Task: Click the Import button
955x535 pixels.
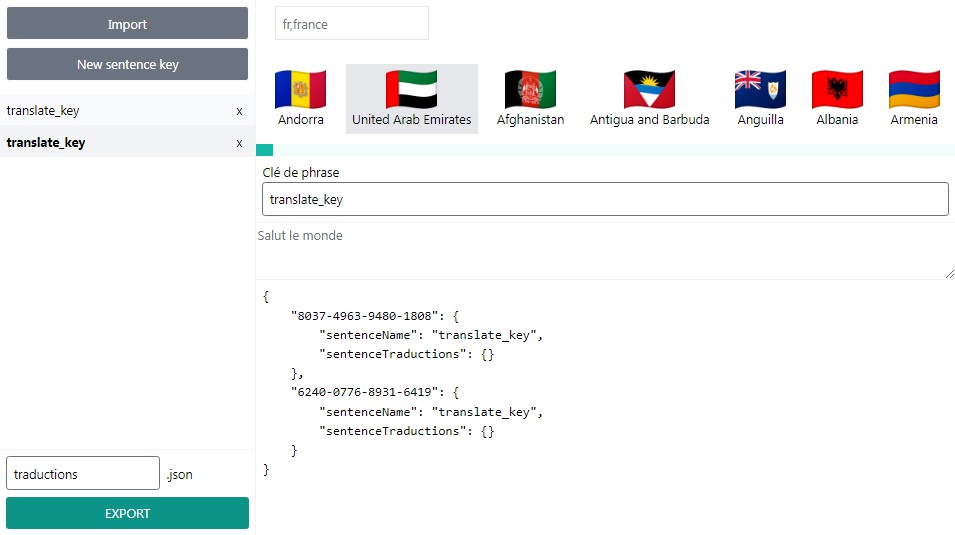Action: [127, 23]
